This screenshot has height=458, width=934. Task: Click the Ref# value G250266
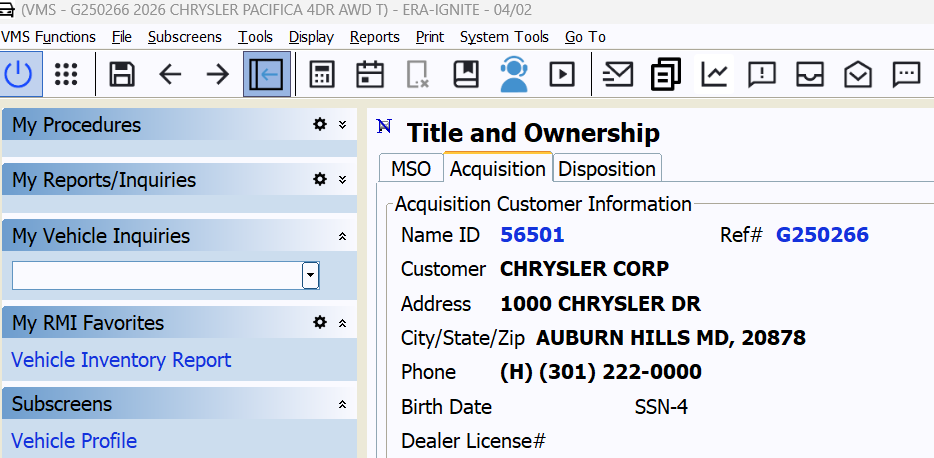822,235
